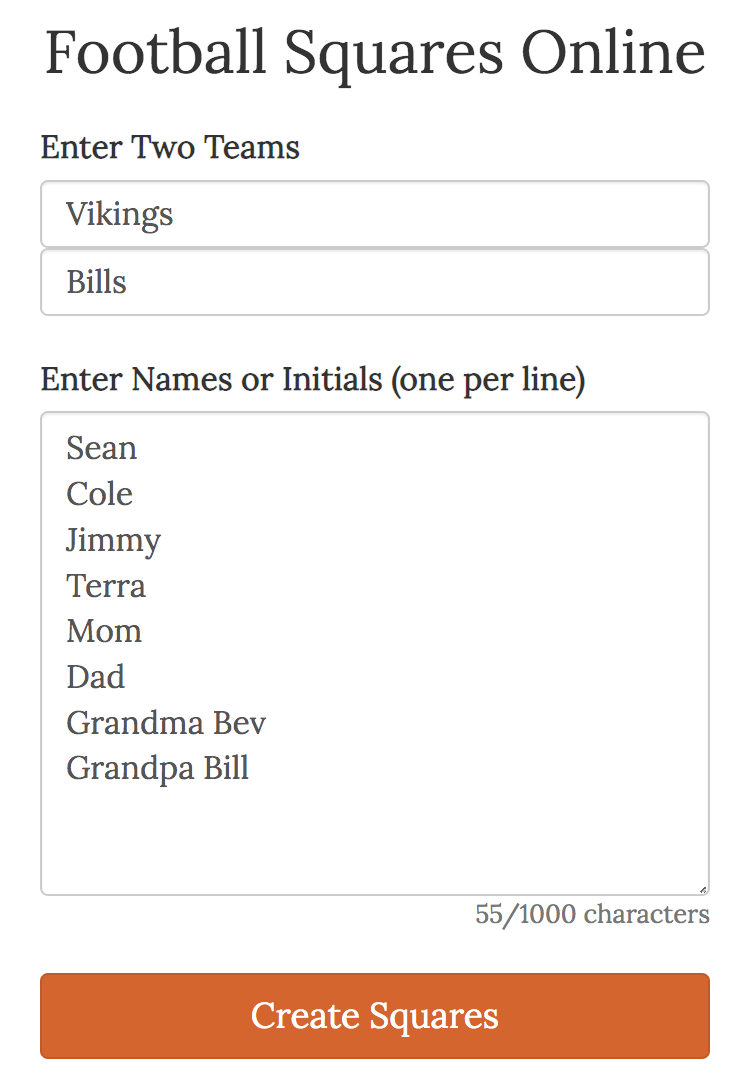The image size is (748, 1084).
Task: Click the name Cole in the list
Action: (99, 494)
